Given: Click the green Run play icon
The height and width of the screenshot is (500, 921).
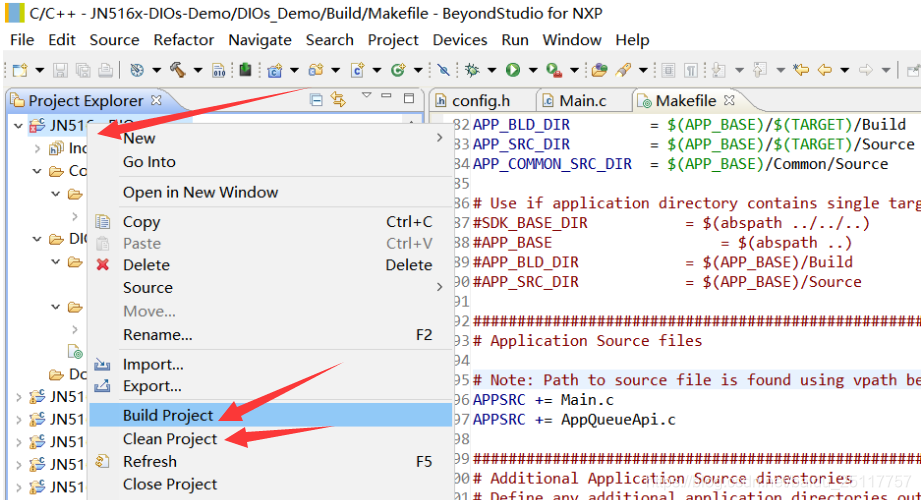Looking at the screenshot, I should point(513,71).
